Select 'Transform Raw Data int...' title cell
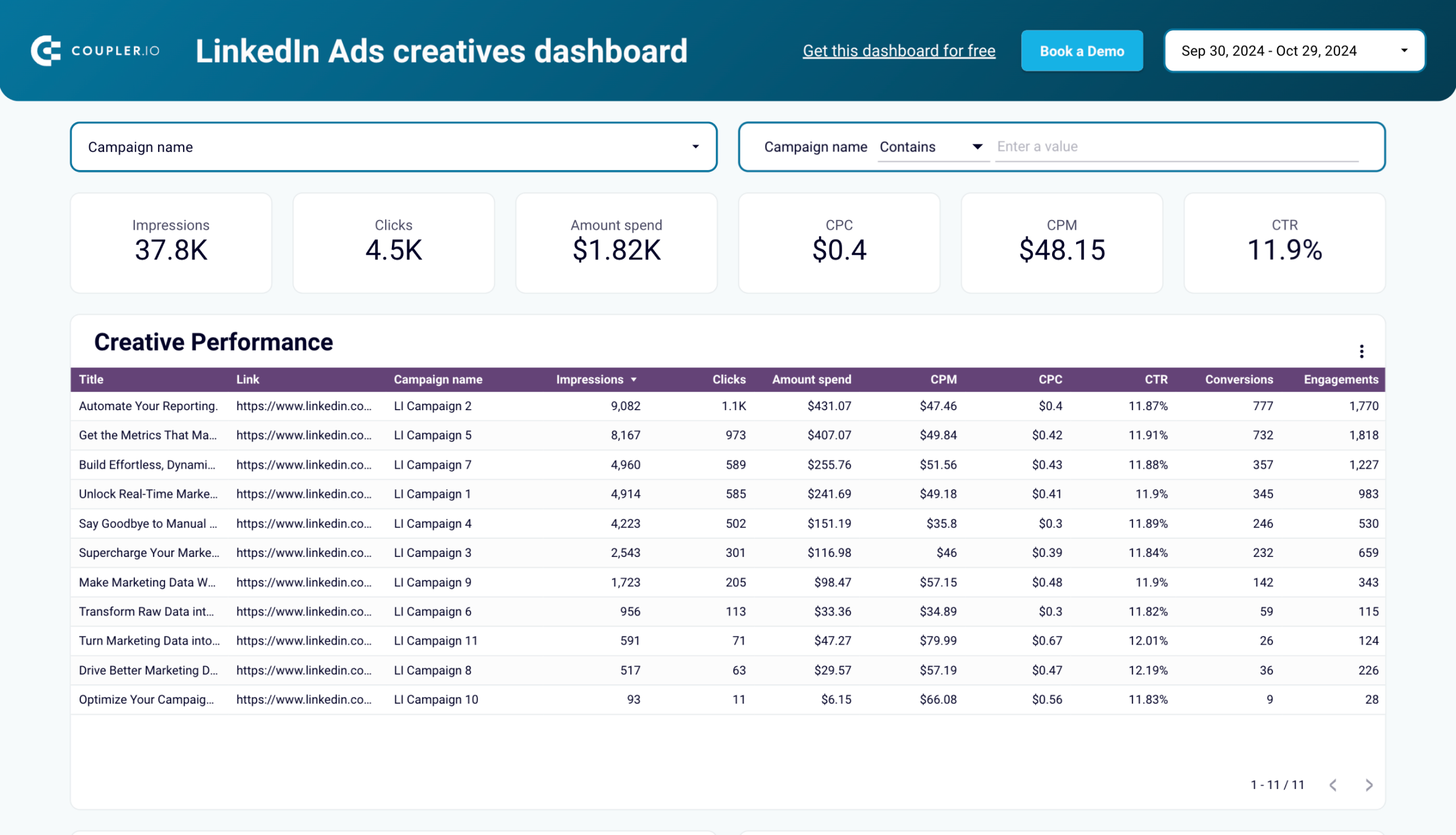This screenshot has height=835, width=1456. [146, 611]
